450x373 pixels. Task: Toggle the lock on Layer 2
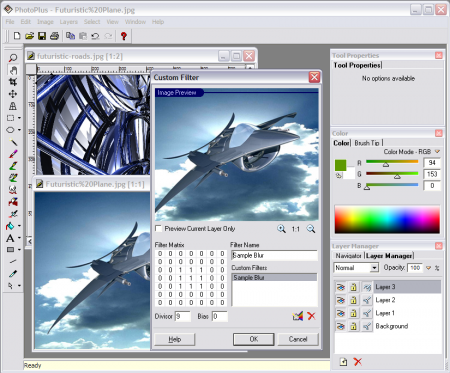[x=354, y=300]
